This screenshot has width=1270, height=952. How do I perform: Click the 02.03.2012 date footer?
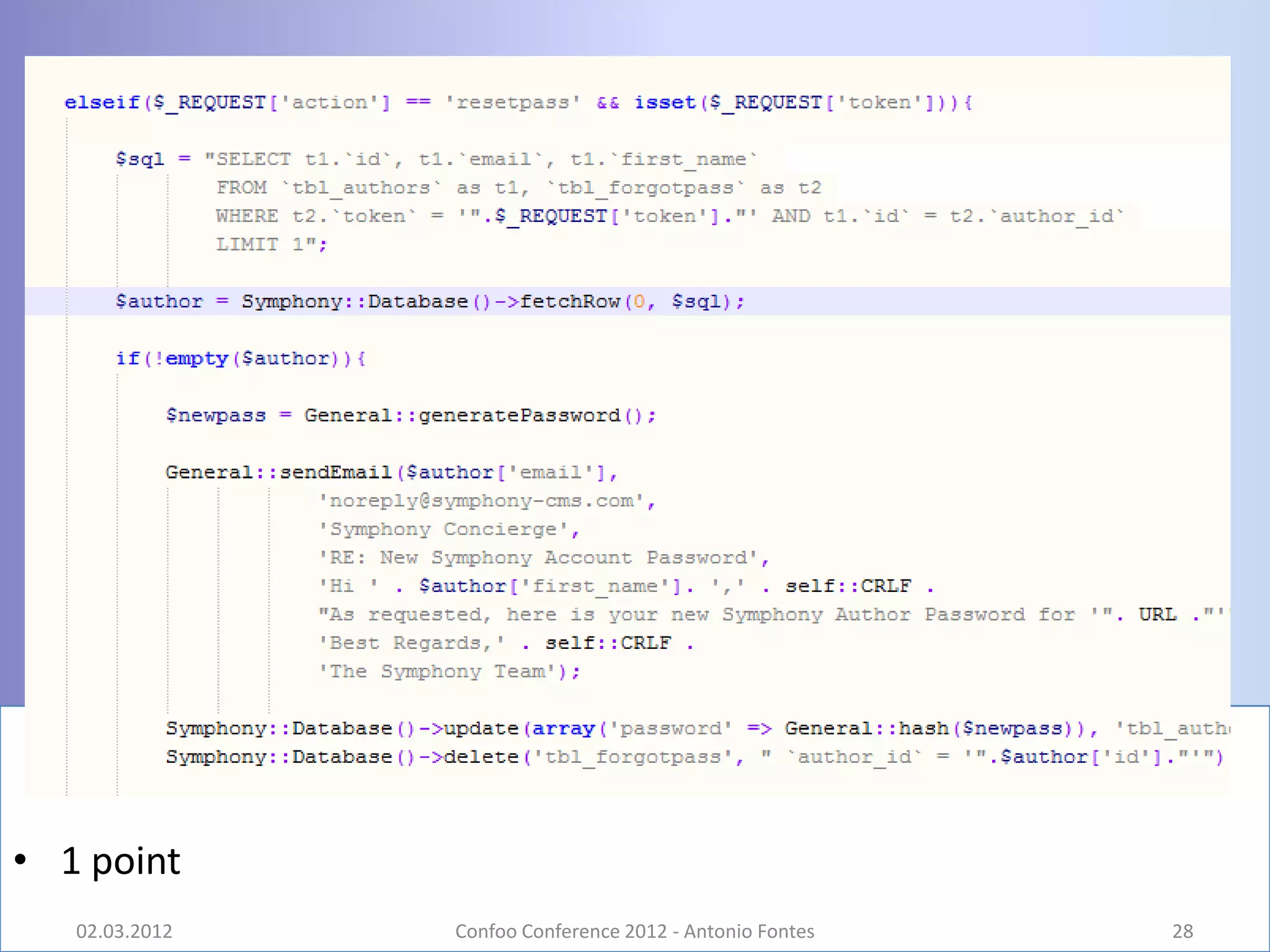click(124, 931)
